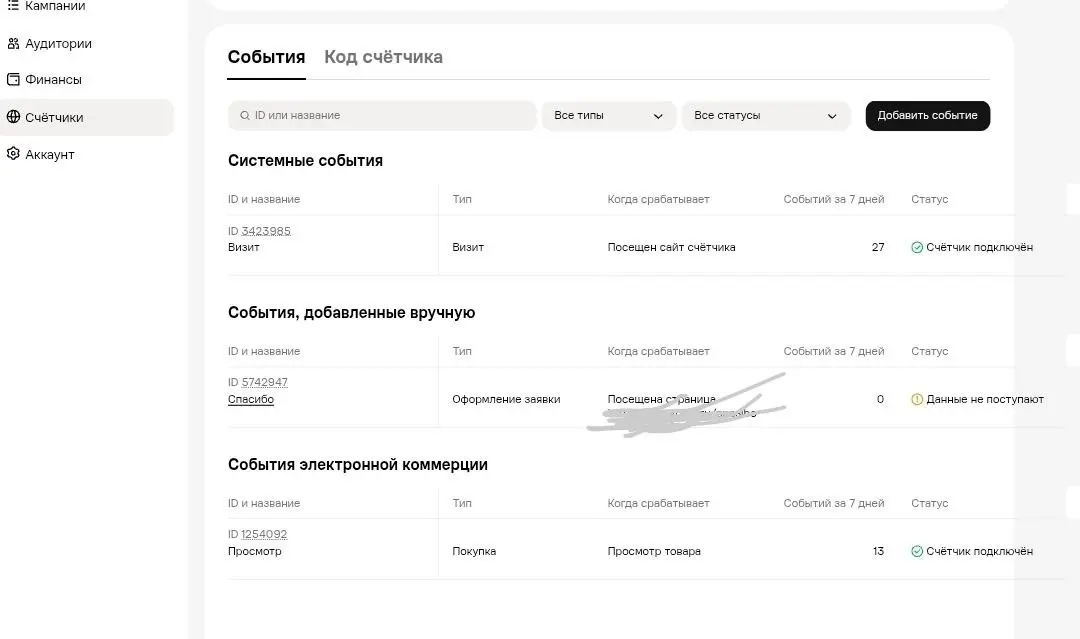Open the Все типы dropdown
The height and width of the screenshot is (639, 1080).
click(x=609, y=116)
